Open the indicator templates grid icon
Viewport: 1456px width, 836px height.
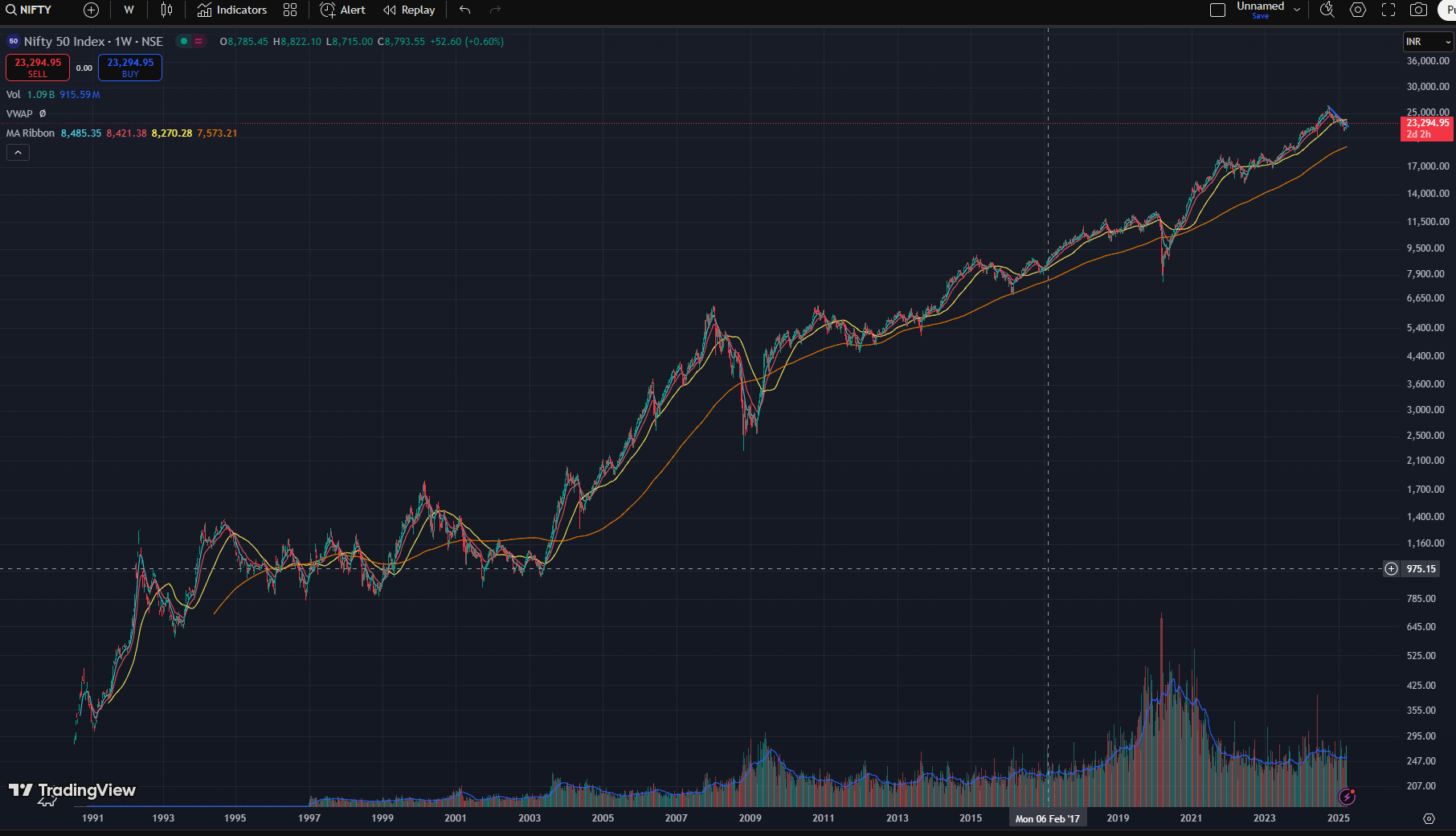pos(290,10)
